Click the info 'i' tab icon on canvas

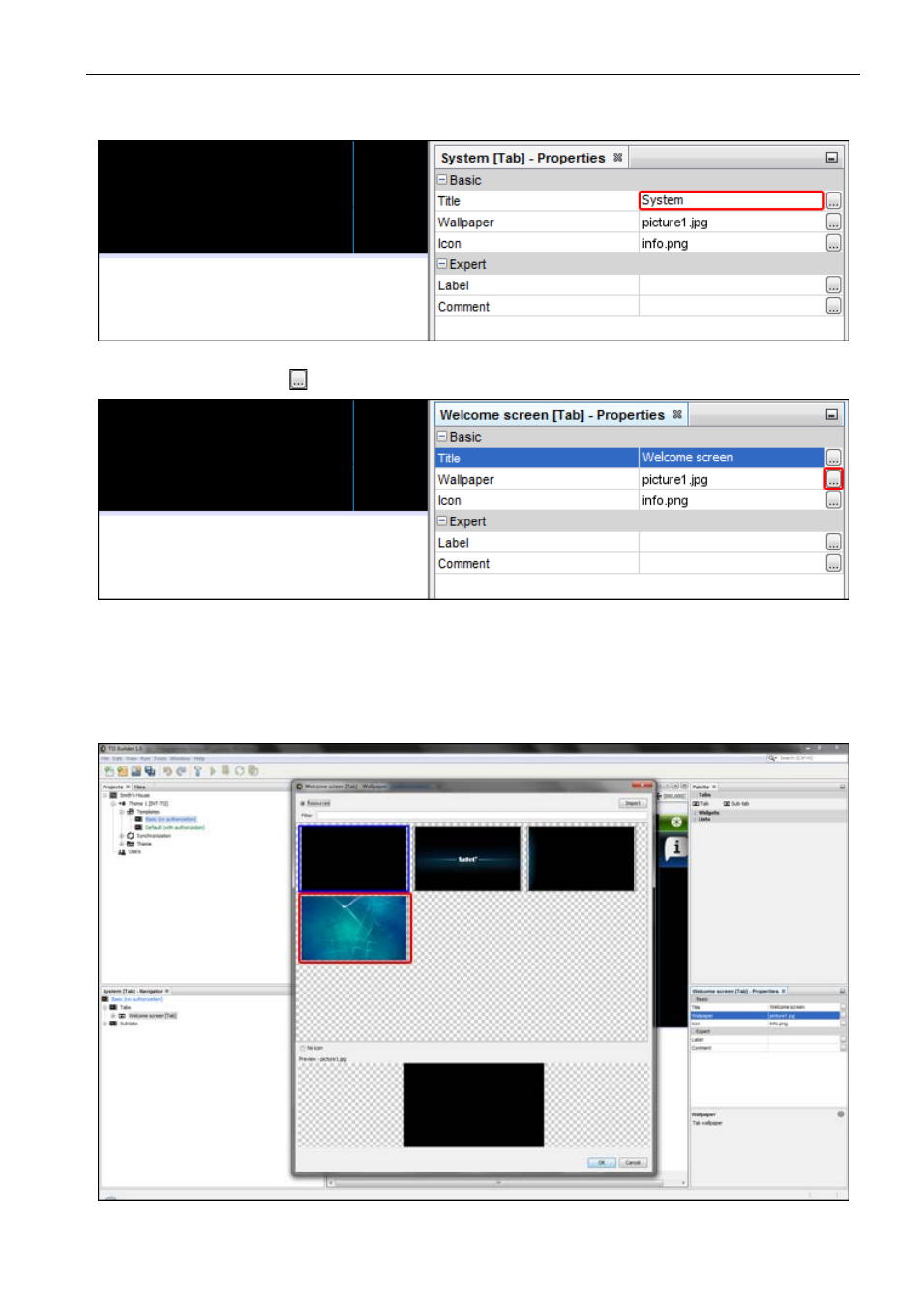pyautogui.click(x=676, y=847)
